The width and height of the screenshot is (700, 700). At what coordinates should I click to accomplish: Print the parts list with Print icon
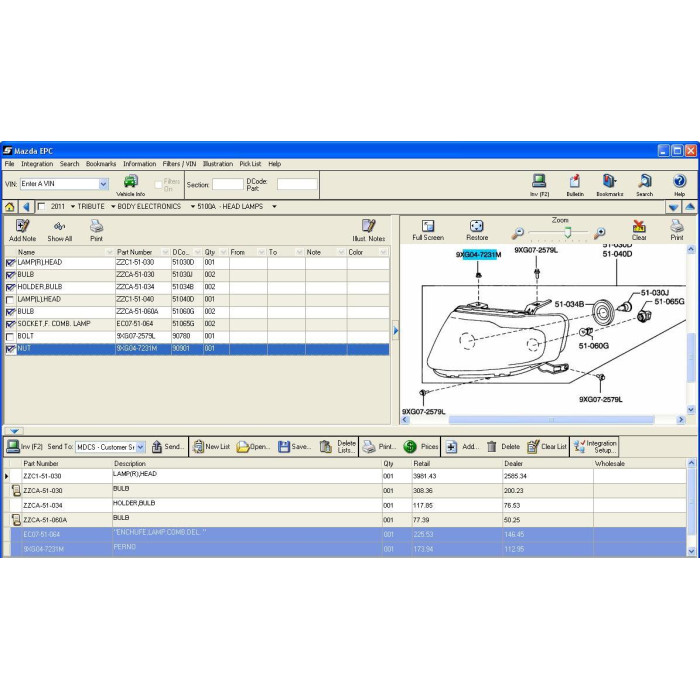[96, 230]
